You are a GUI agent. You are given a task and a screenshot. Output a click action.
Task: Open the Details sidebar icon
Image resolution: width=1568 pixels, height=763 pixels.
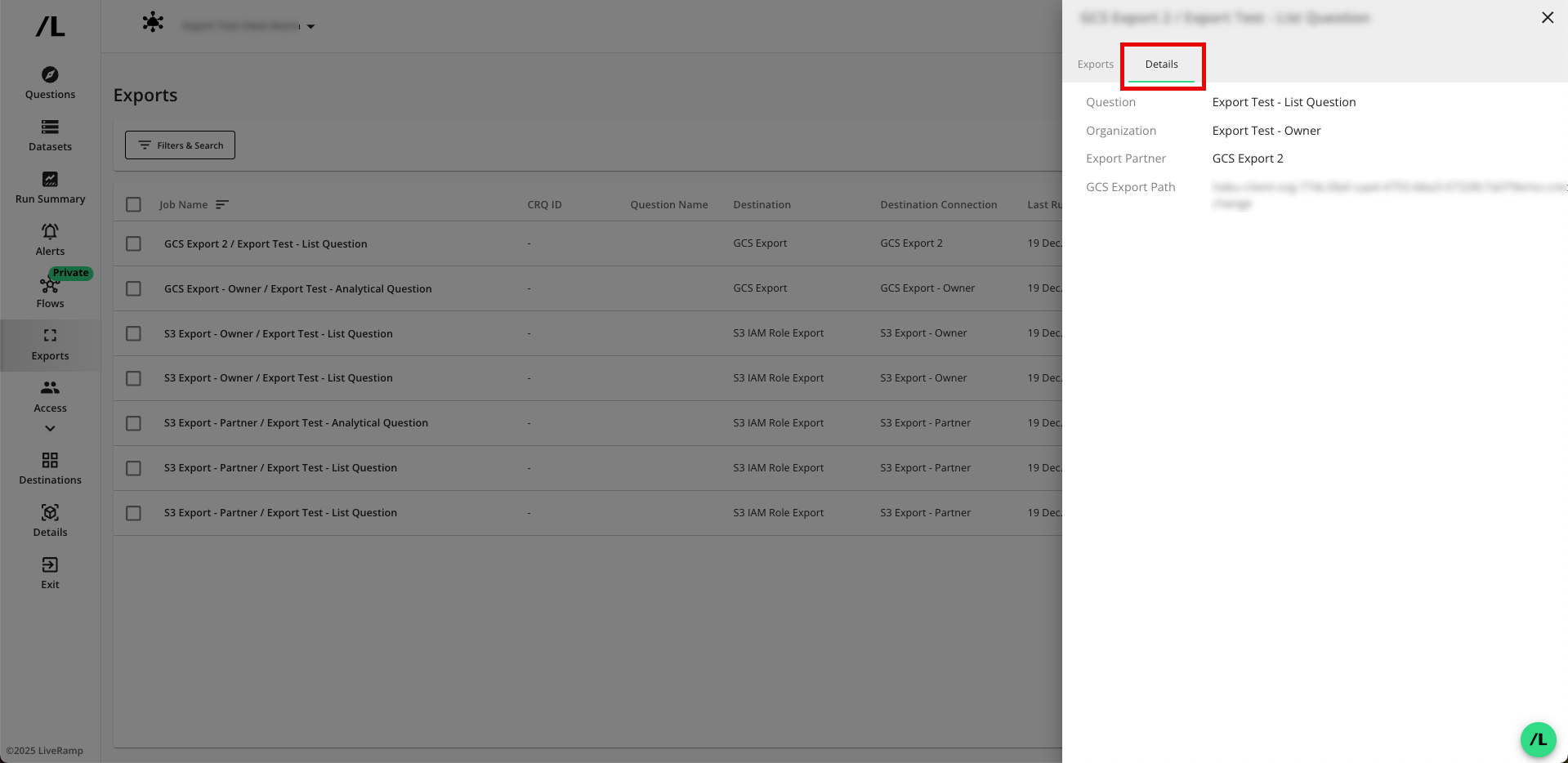tap(50, 512)
